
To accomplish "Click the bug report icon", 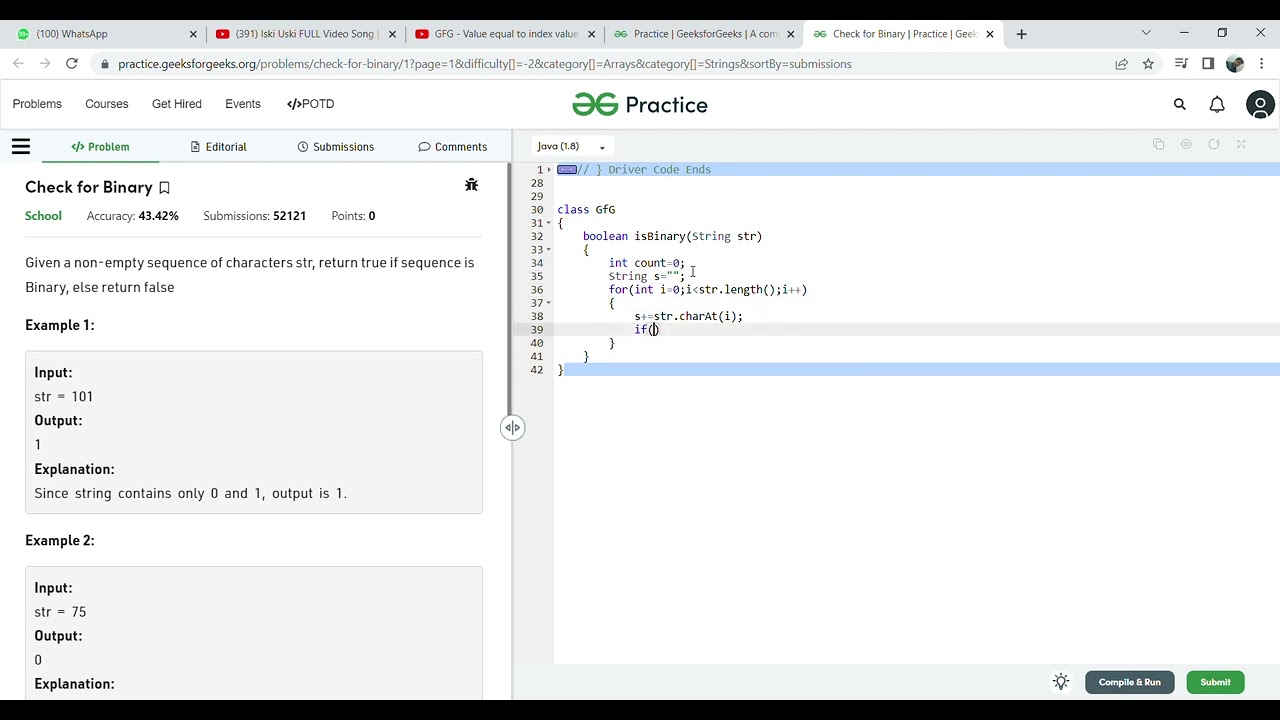I will pyautogui.click(x=471, y=185).
